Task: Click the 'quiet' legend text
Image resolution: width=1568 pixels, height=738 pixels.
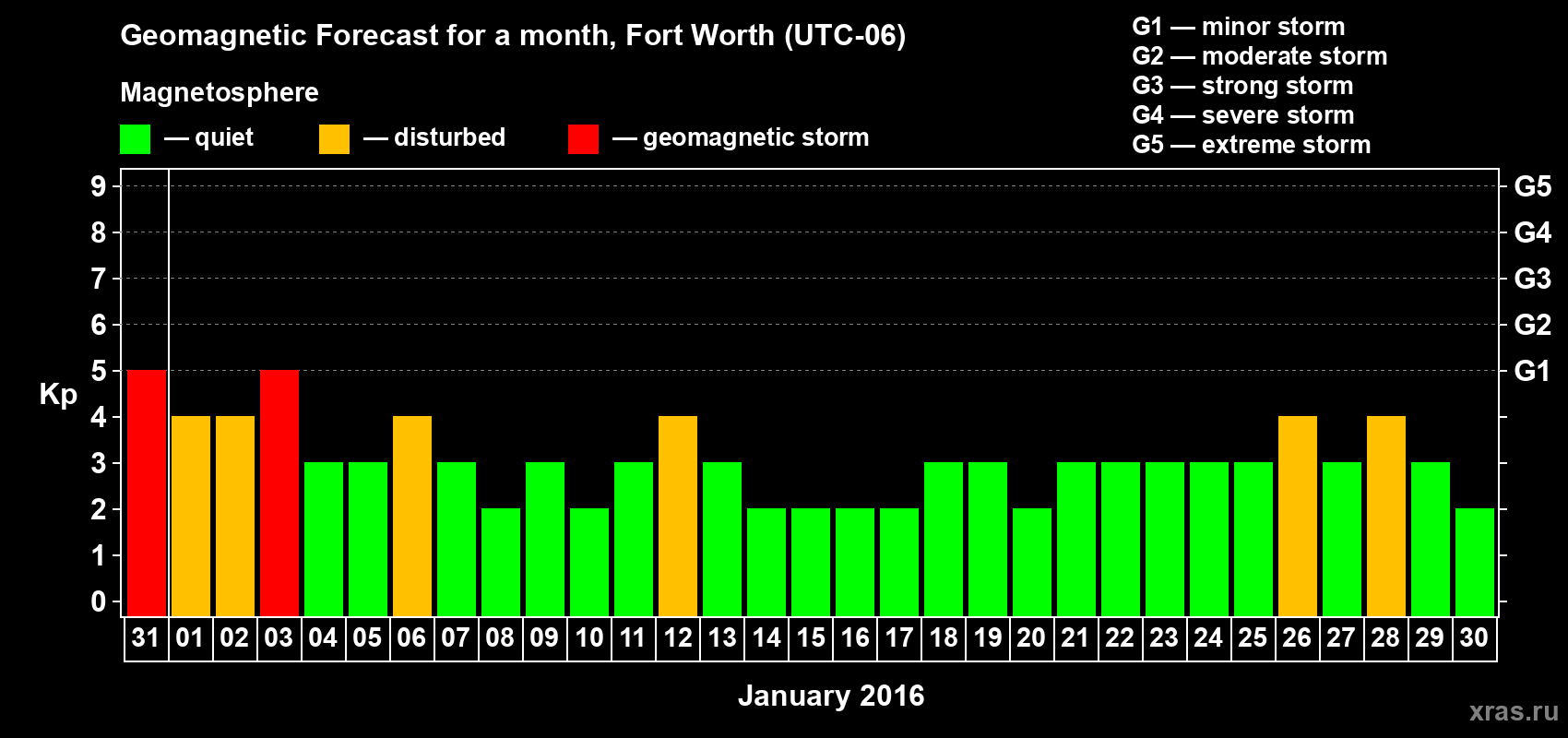Action: tap(224, 138)
